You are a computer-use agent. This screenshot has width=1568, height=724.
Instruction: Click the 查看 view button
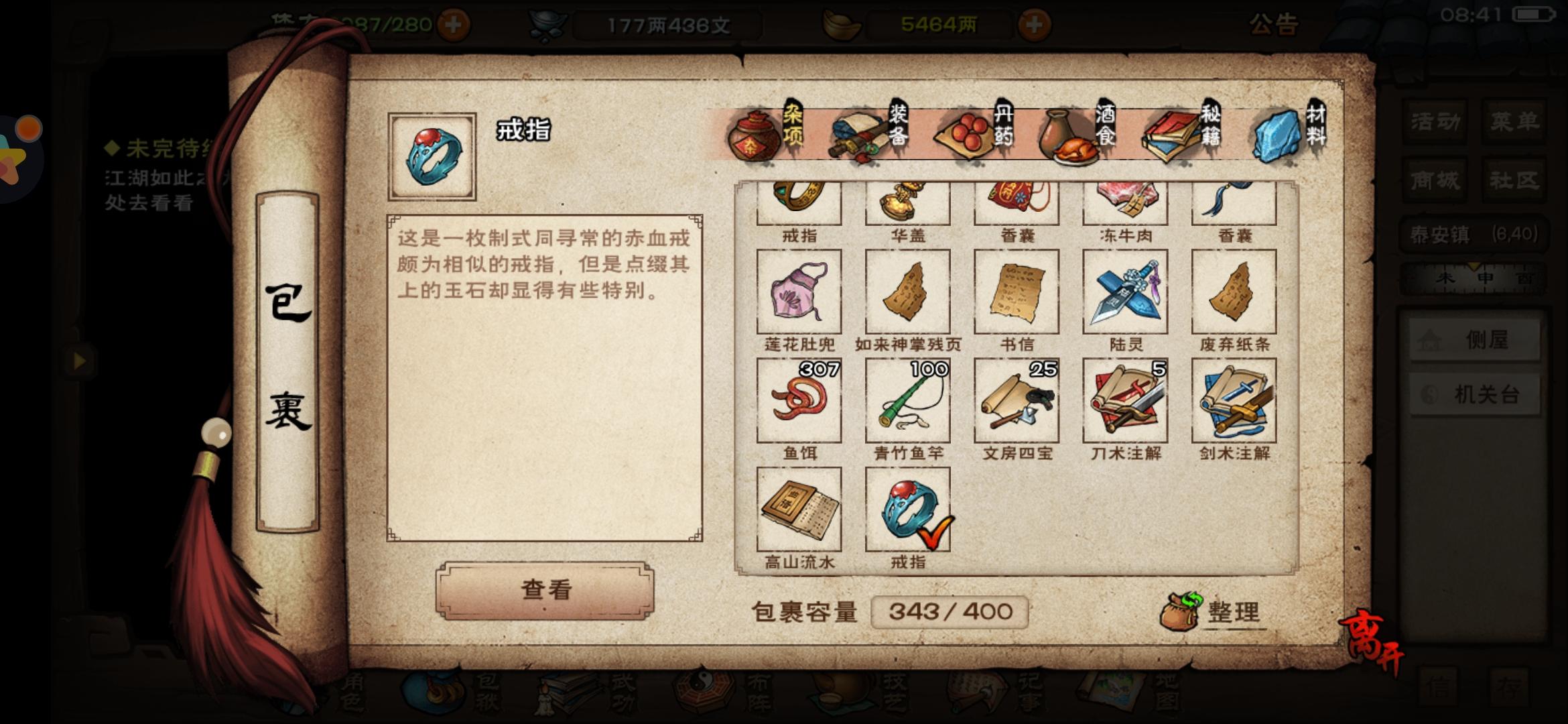[545, 590]
